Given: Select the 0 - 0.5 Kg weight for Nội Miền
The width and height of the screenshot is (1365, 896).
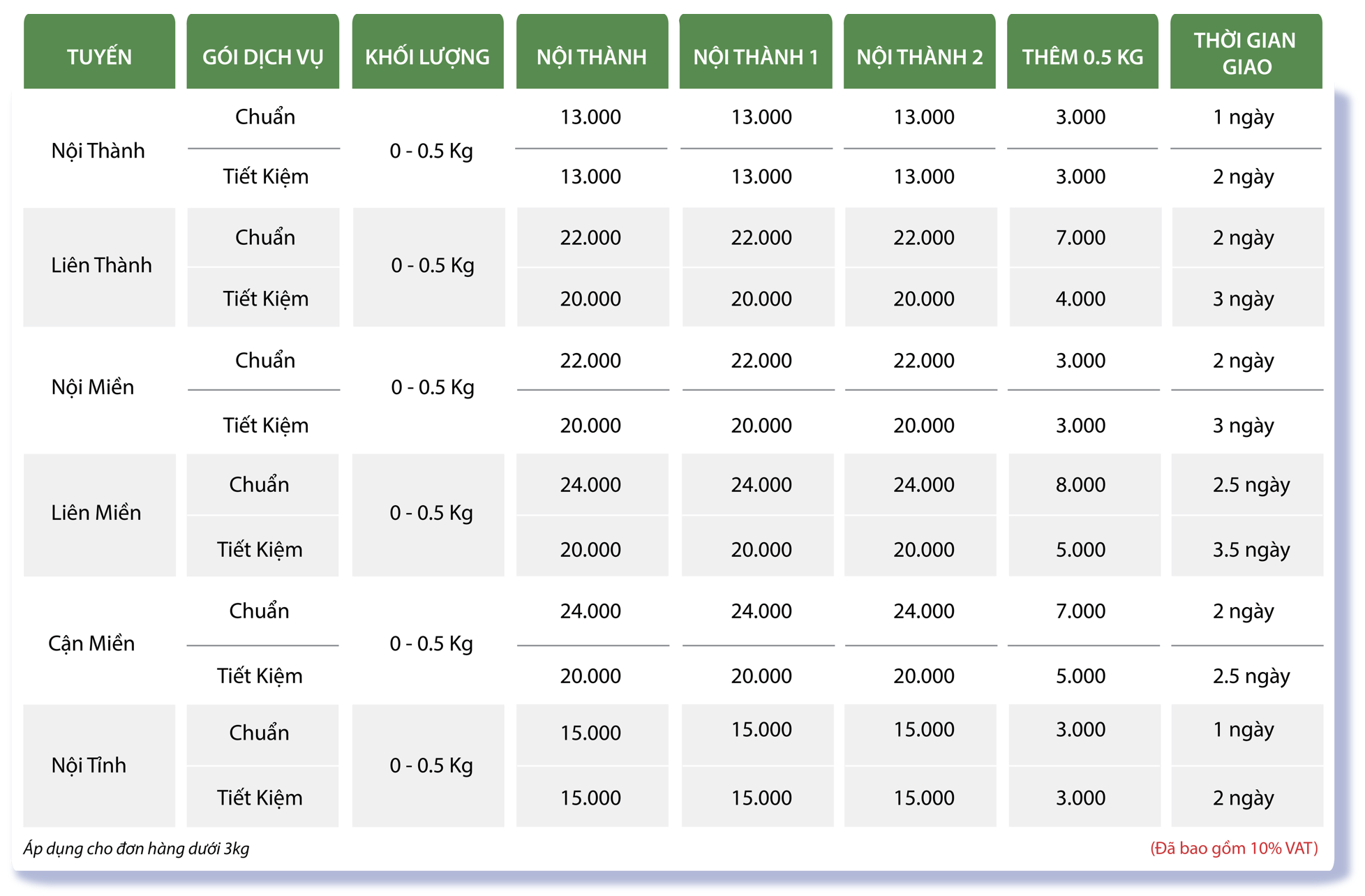Looking at the screenshot, I should (433, 387).
